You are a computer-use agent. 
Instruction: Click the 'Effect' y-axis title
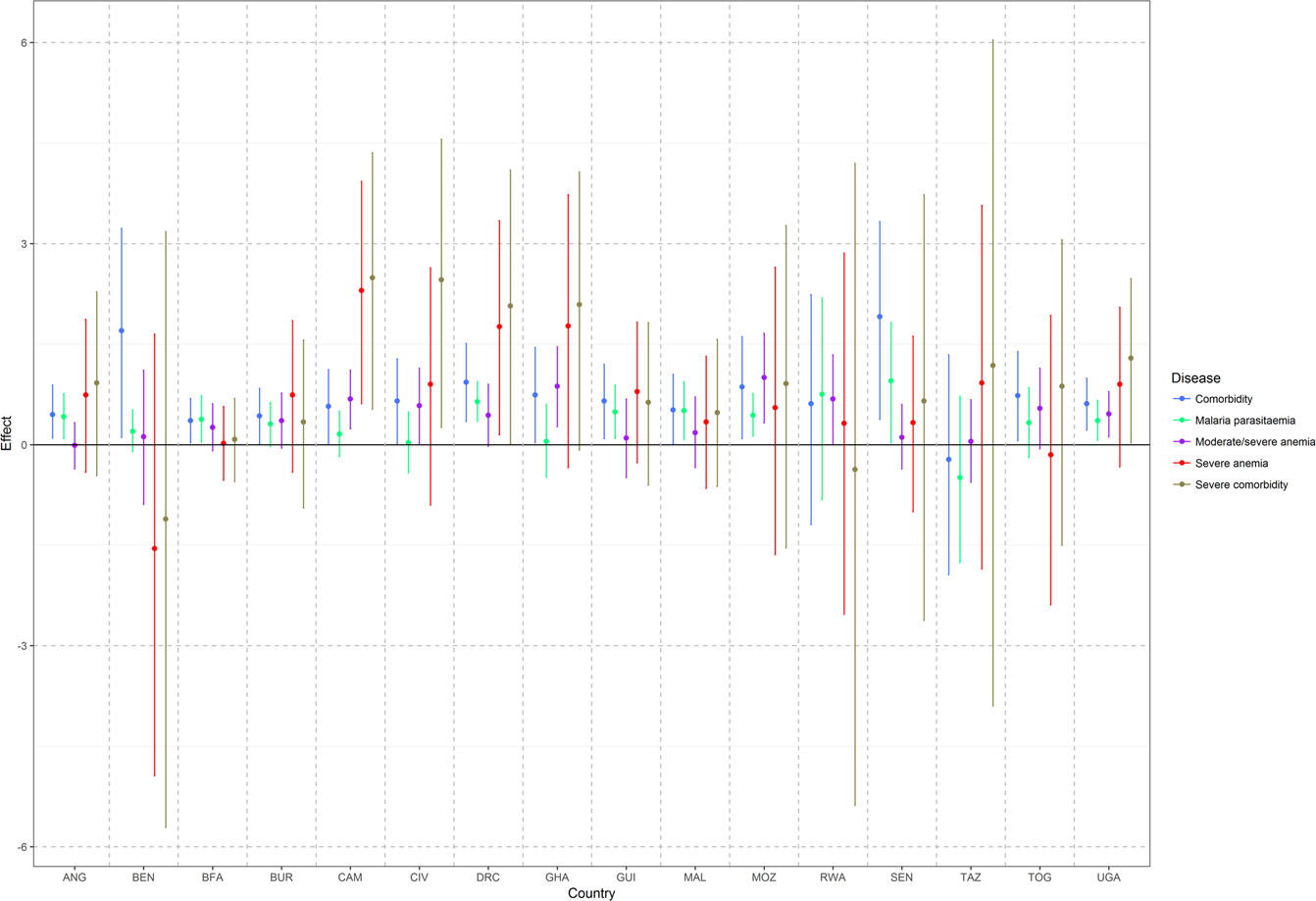pyautogui.click(x=8, y=433)
